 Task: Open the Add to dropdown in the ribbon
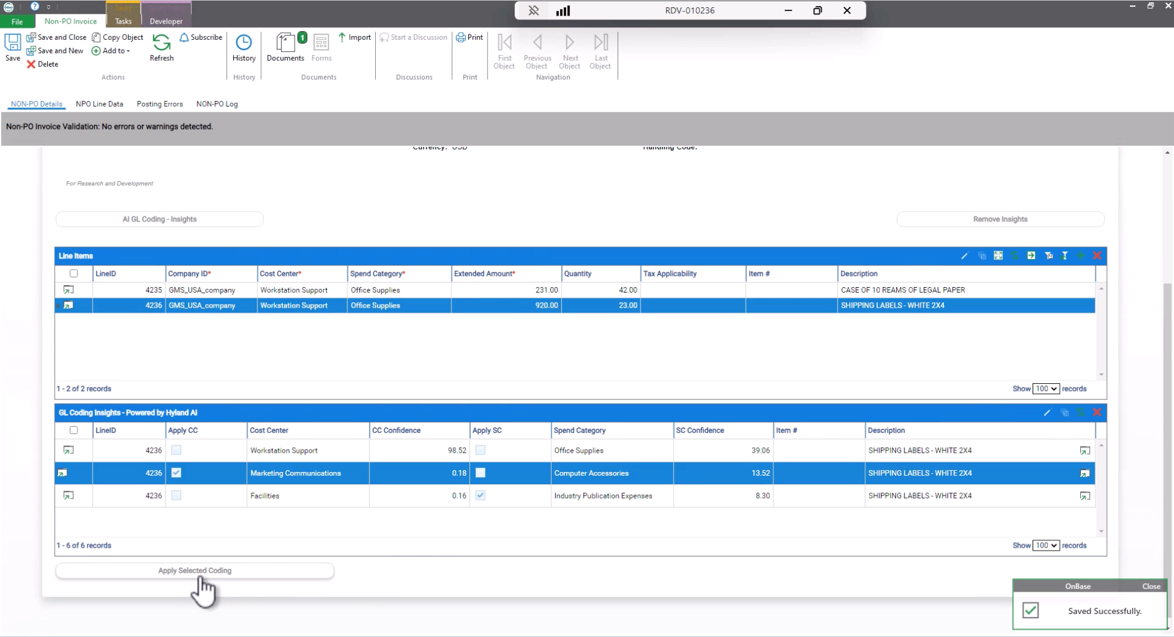[111, 51]
